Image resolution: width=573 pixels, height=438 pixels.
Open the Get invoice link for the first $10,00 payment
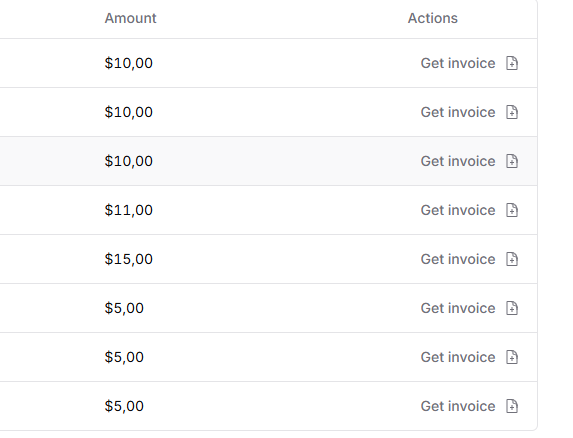coord(458,63)
